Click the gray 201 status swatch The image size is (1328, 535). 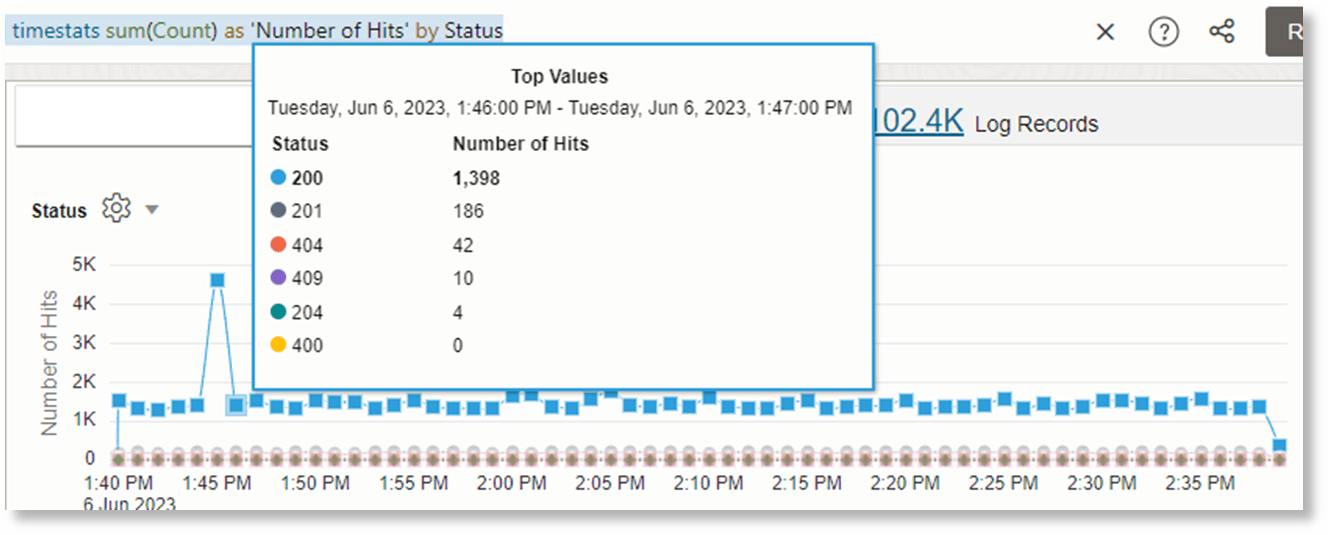point(279,212)
